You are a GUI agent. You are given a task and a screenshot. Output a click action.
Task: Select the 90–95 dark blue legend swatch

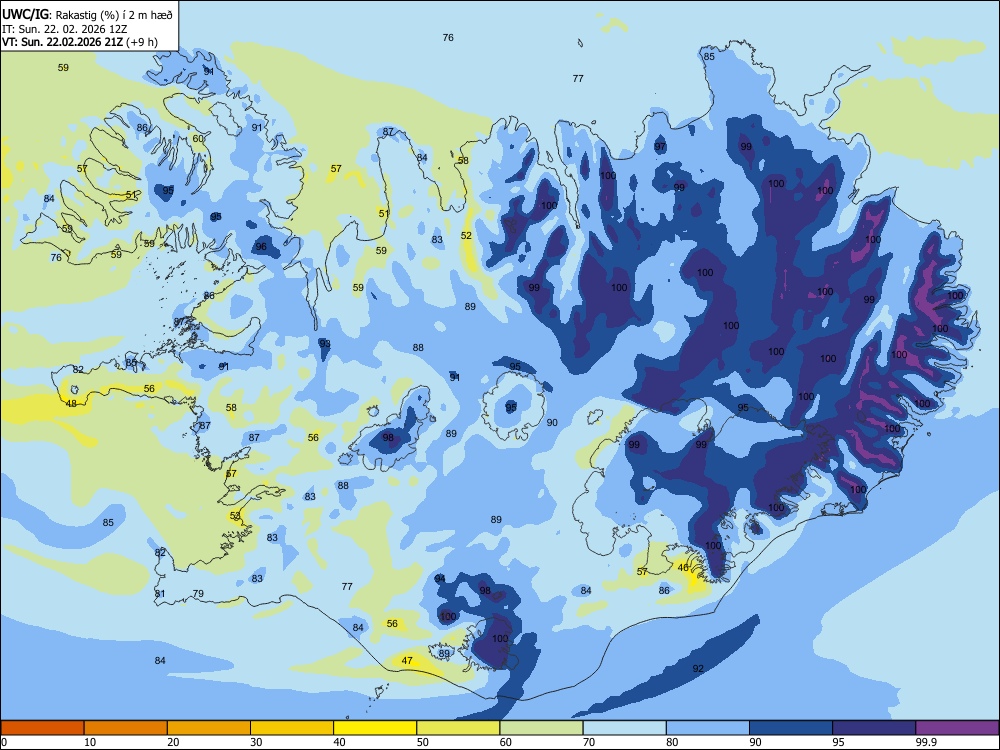point(791,728)
